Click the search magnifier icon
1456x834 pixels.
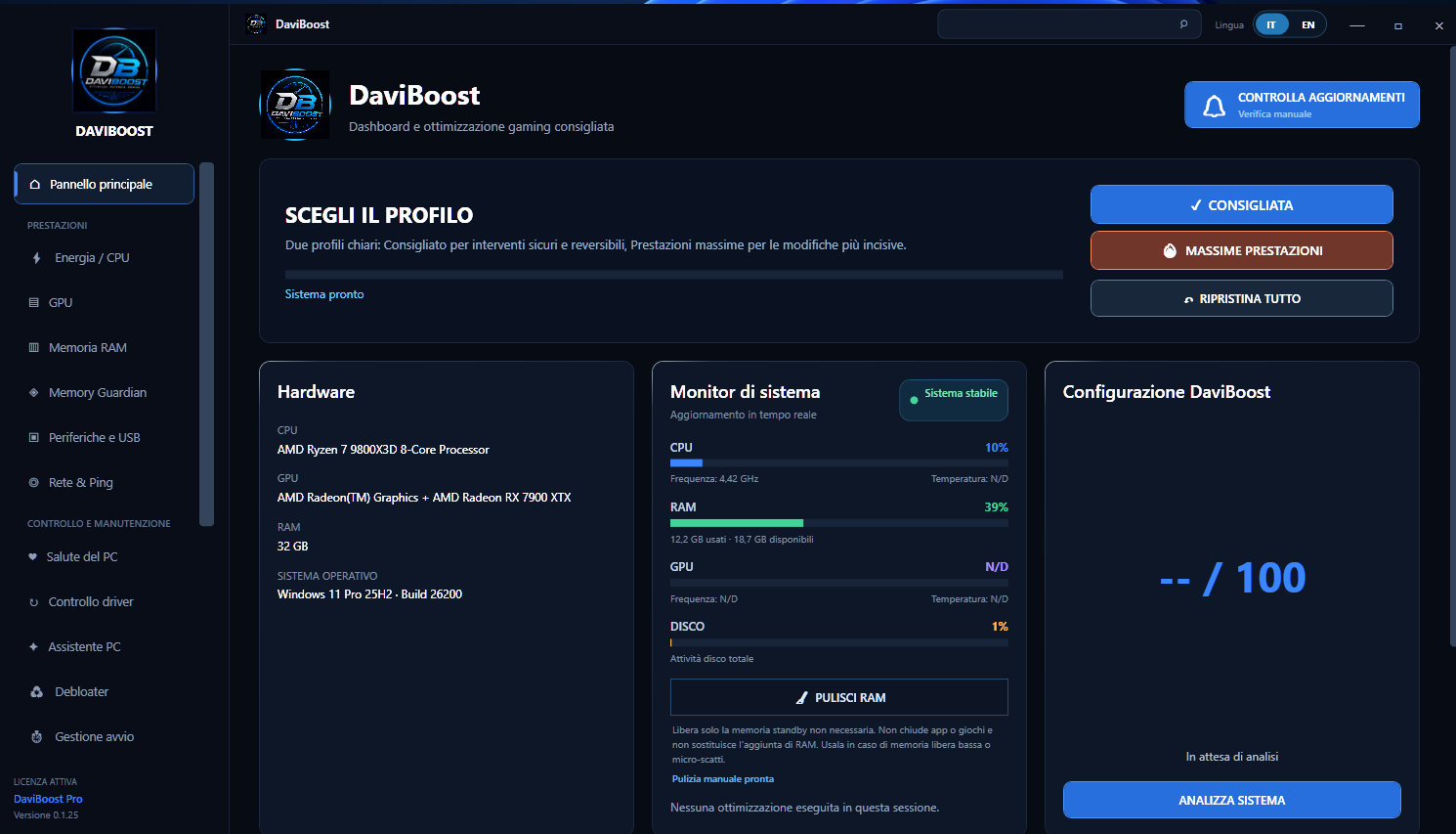click(1183, 24)
